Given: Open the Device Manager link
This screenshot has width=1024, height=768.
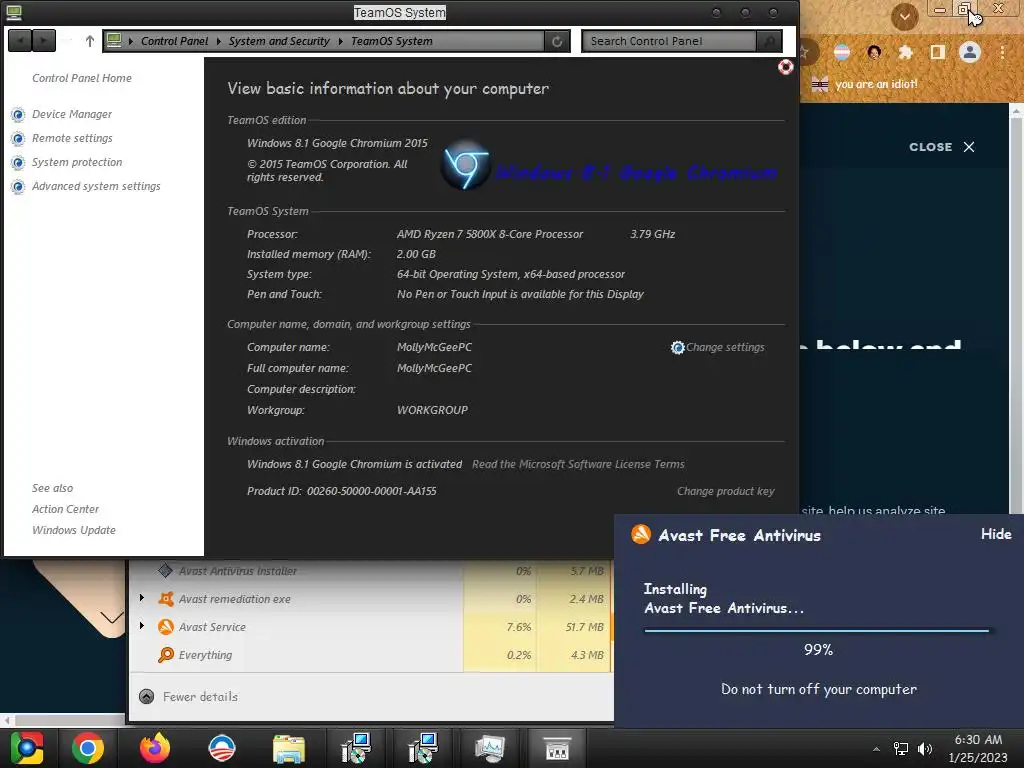Looking at the screenshot, I should tap(72, 114).
